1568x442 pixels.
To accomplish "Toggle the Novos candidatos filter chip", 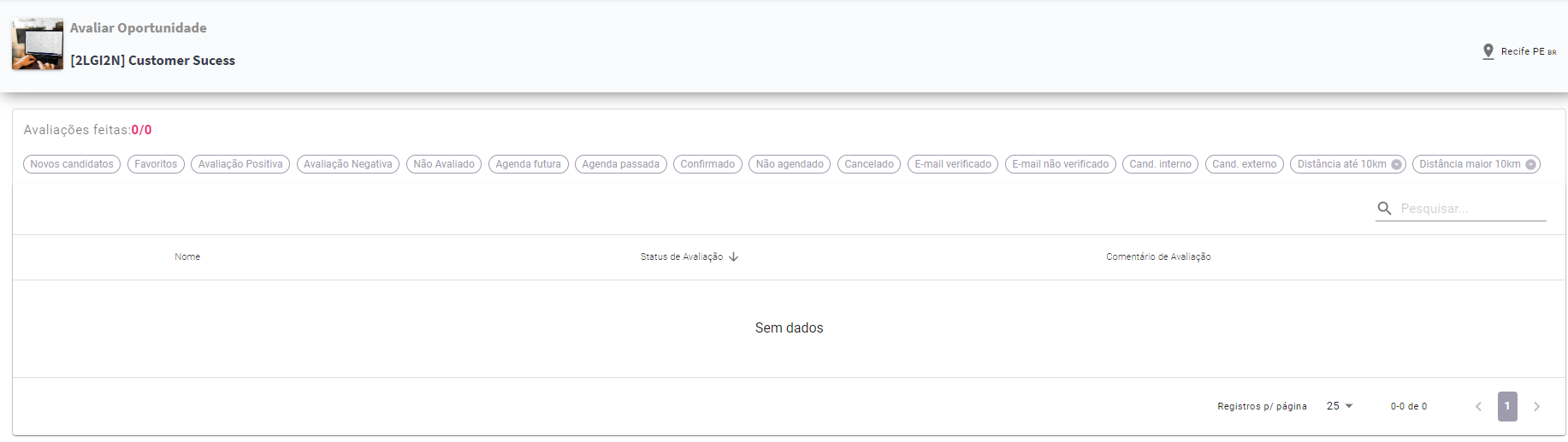I will (72, 164).
